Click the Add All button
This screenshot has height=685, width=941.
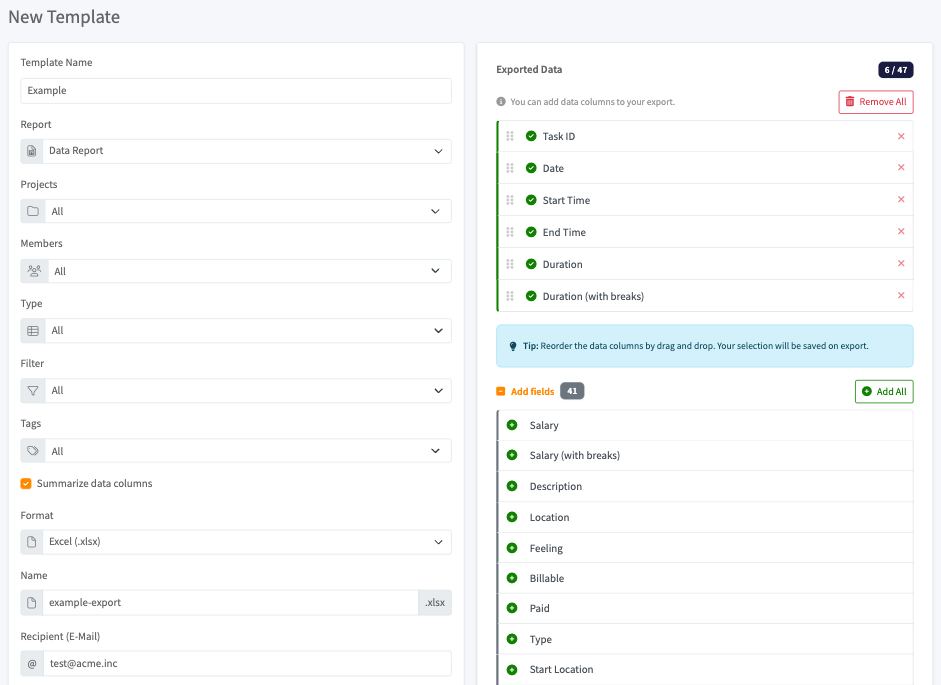884,391
